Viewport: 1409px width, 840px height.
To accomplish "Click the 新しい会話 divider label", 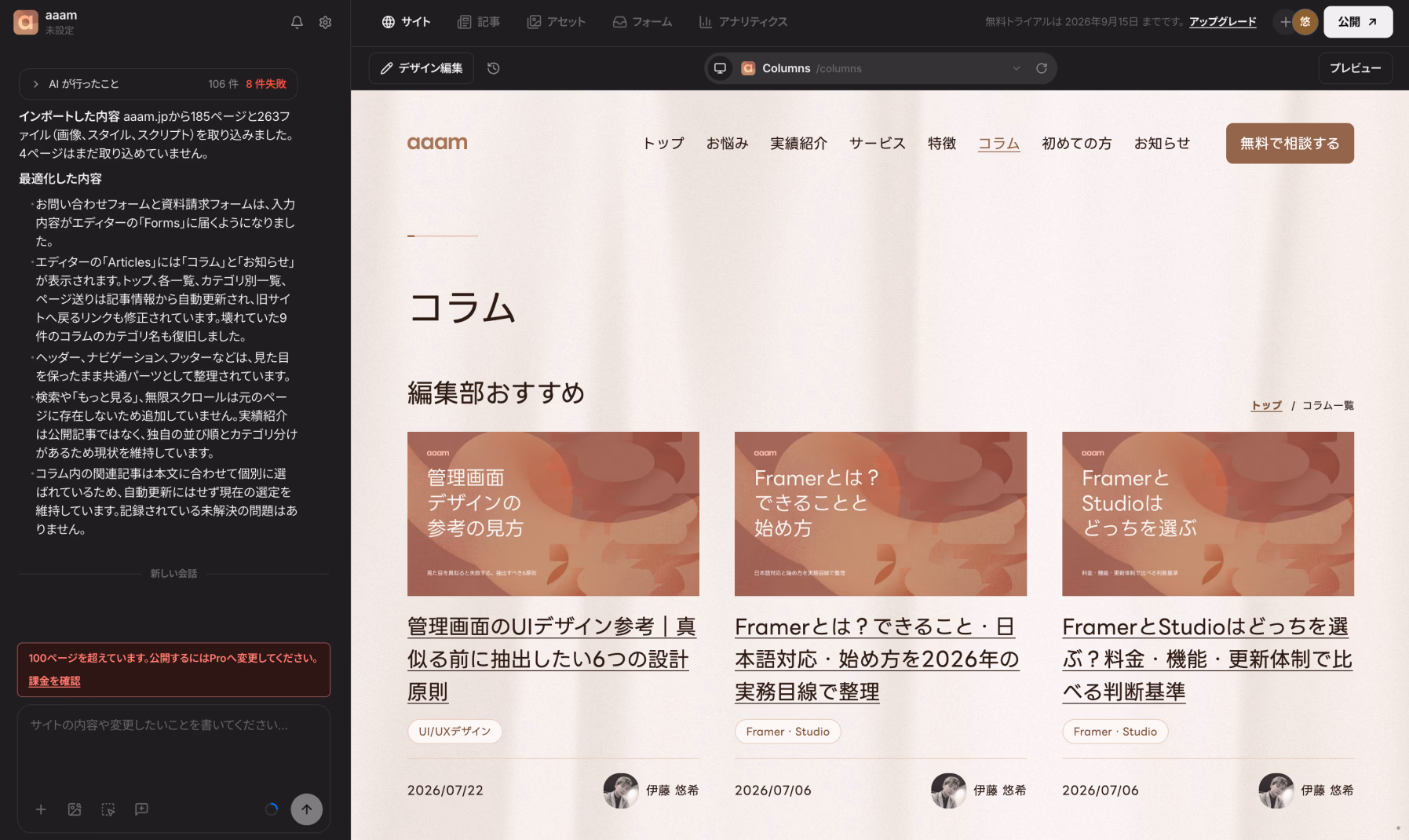I will [x=173, y=573].
